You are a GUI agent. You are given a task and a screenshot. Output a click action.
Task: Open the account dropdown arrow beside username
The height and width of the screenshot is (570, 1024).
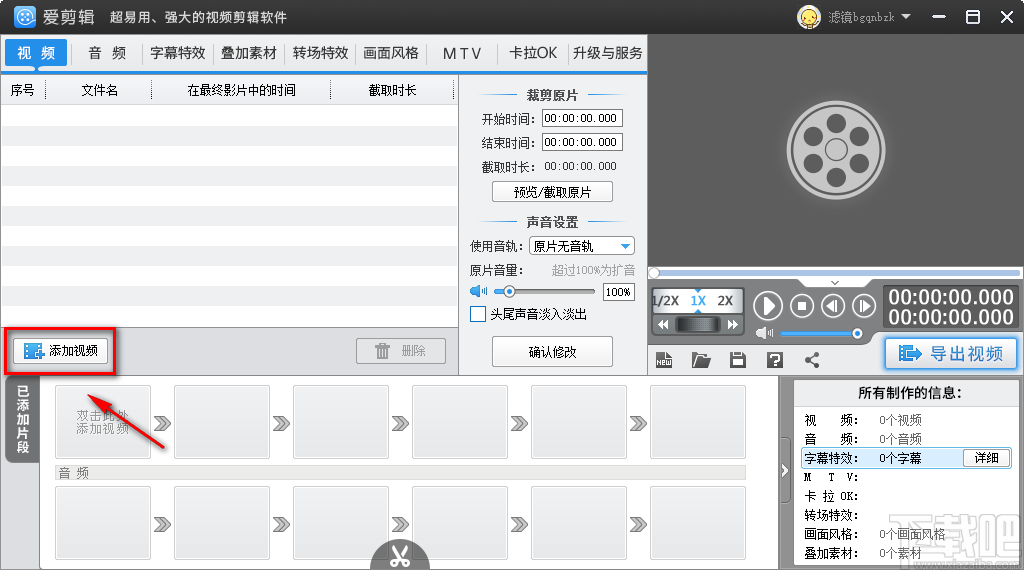906,17
